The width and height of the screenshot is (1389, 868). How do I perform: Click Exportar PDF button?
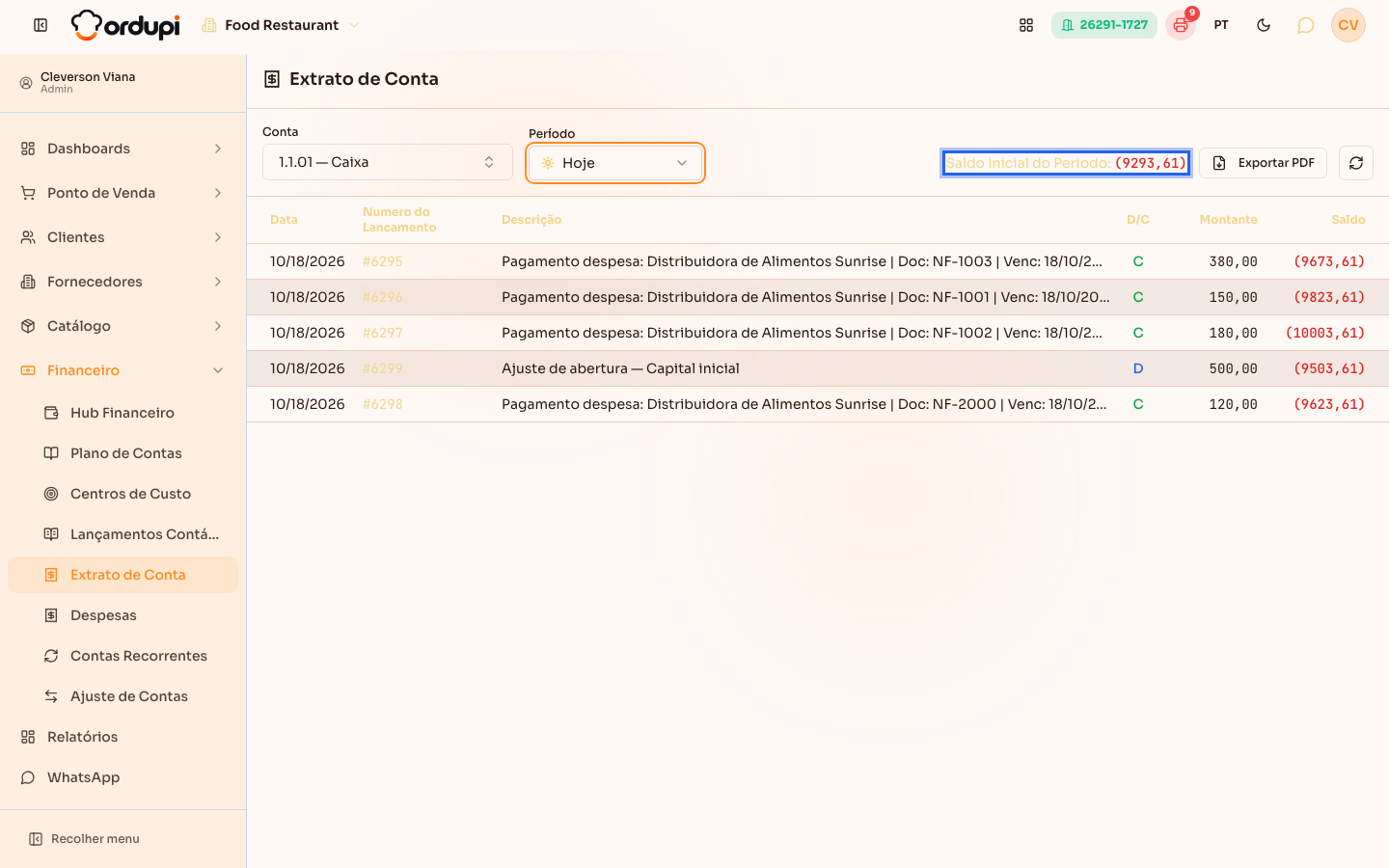click(x=1264, y=163)
